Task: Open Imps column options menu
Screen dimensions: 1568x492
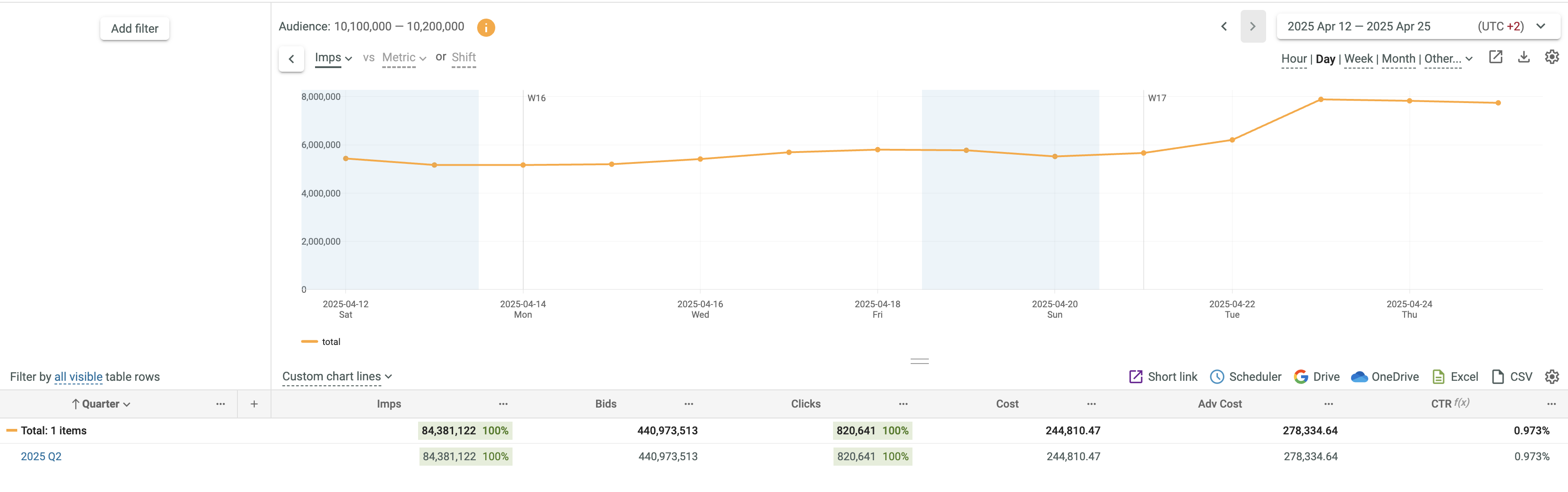Action: tap(503, 403)
